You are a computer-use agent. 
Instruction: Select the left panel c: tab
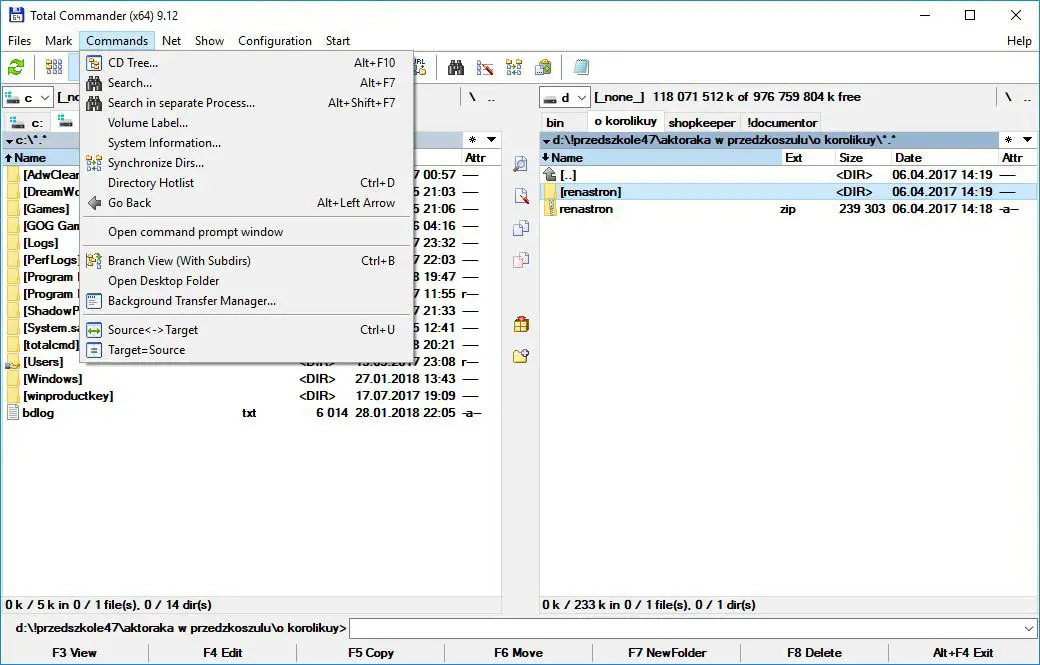(27, 123)
